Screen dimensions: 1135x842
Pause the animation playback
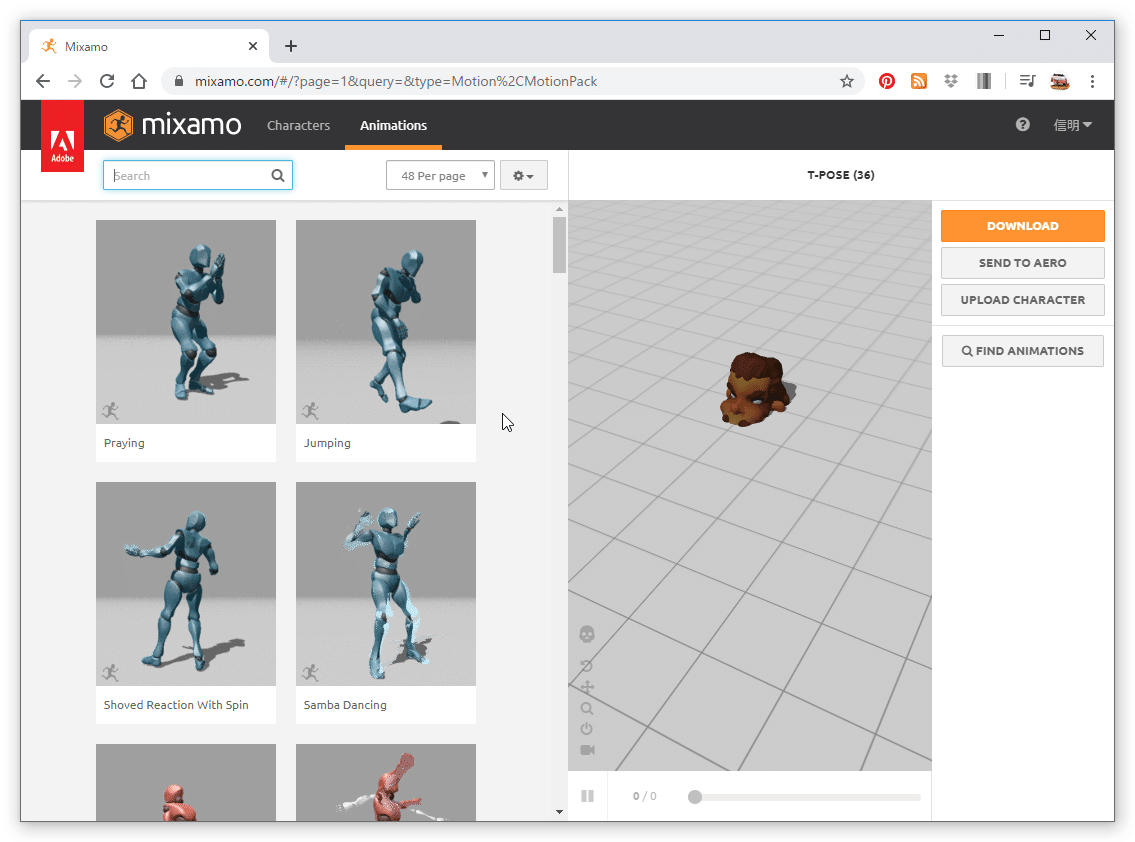588,796
